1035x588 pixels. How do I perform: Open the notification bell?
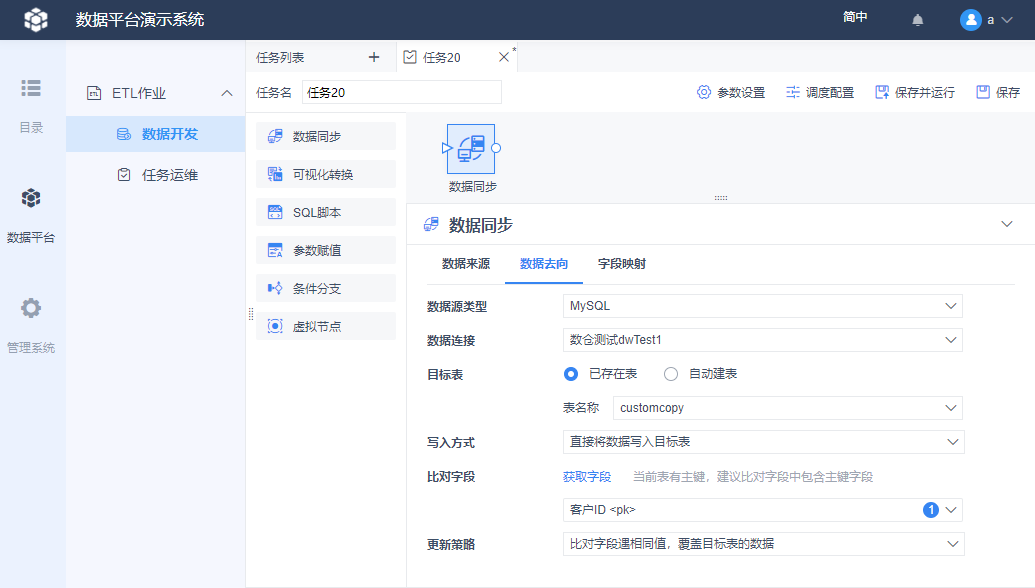[918, 20]
